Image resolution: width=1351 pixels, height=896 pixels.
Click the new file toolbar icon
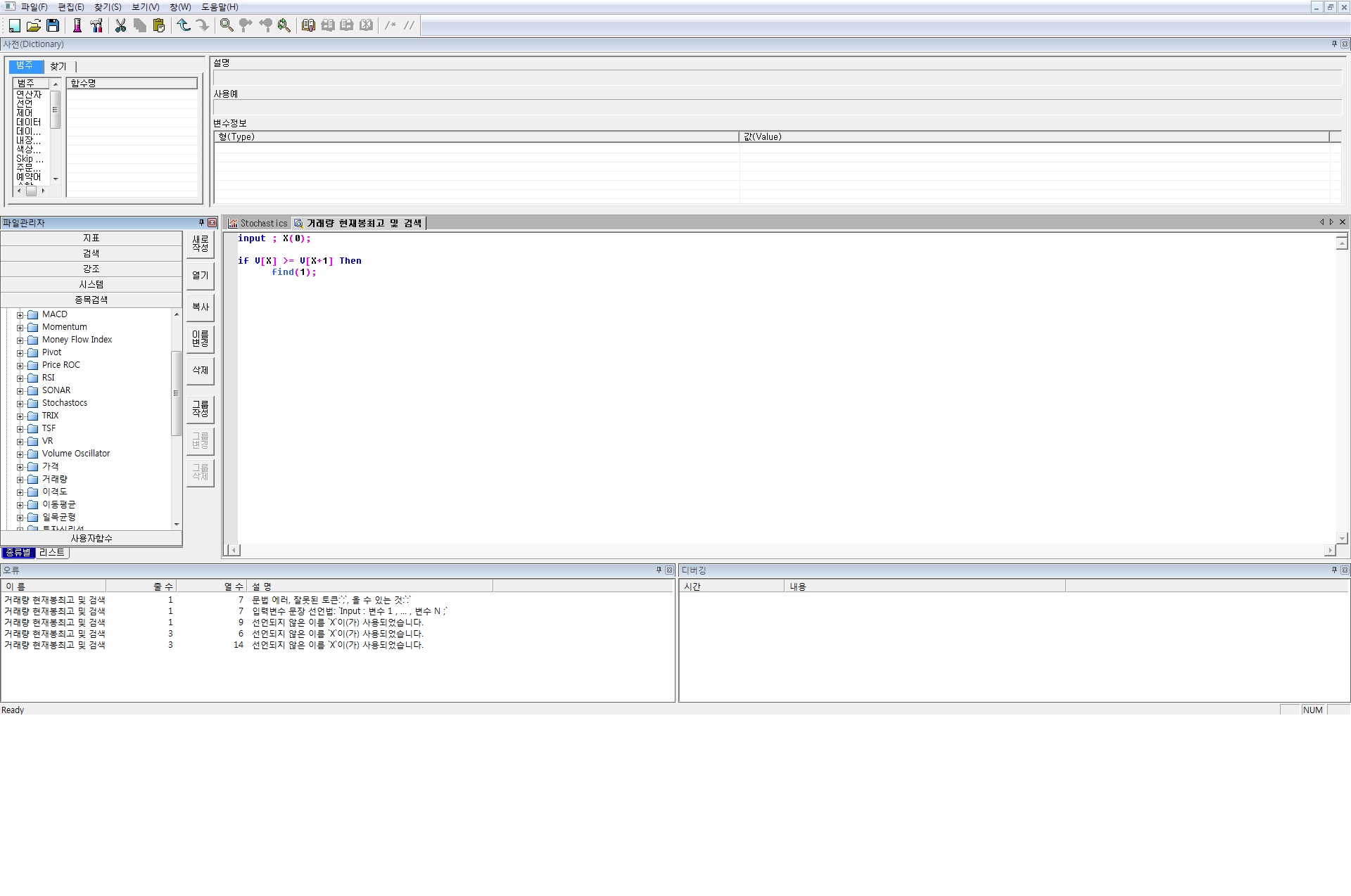(14, 26)
